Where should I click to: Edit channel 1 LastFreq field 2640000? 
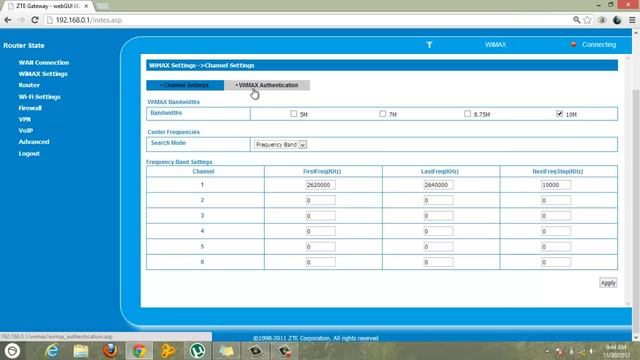[x=438, y=185]
